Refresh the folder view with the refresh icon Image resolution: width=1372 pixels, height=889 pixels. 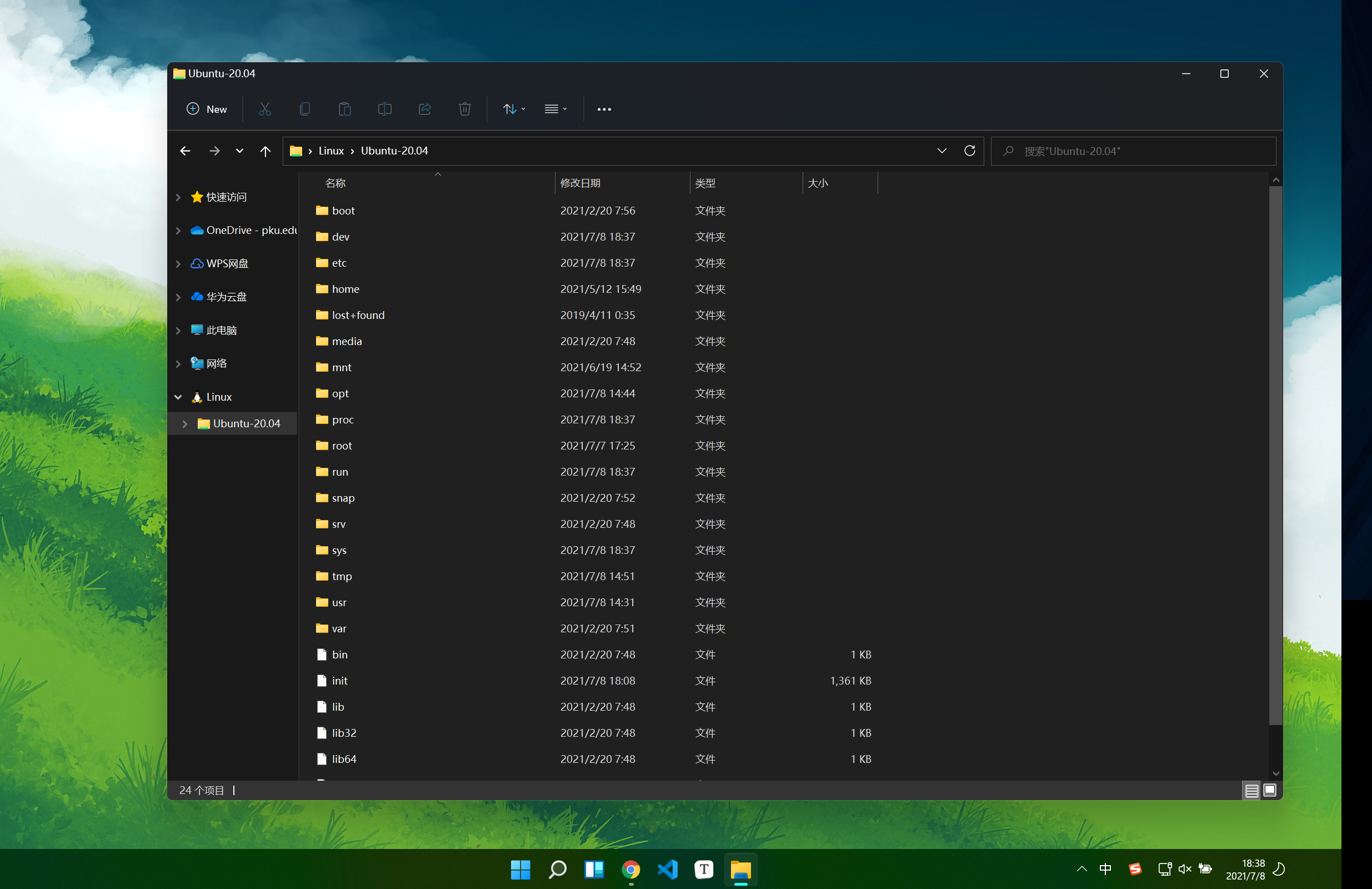coord(970,151)
